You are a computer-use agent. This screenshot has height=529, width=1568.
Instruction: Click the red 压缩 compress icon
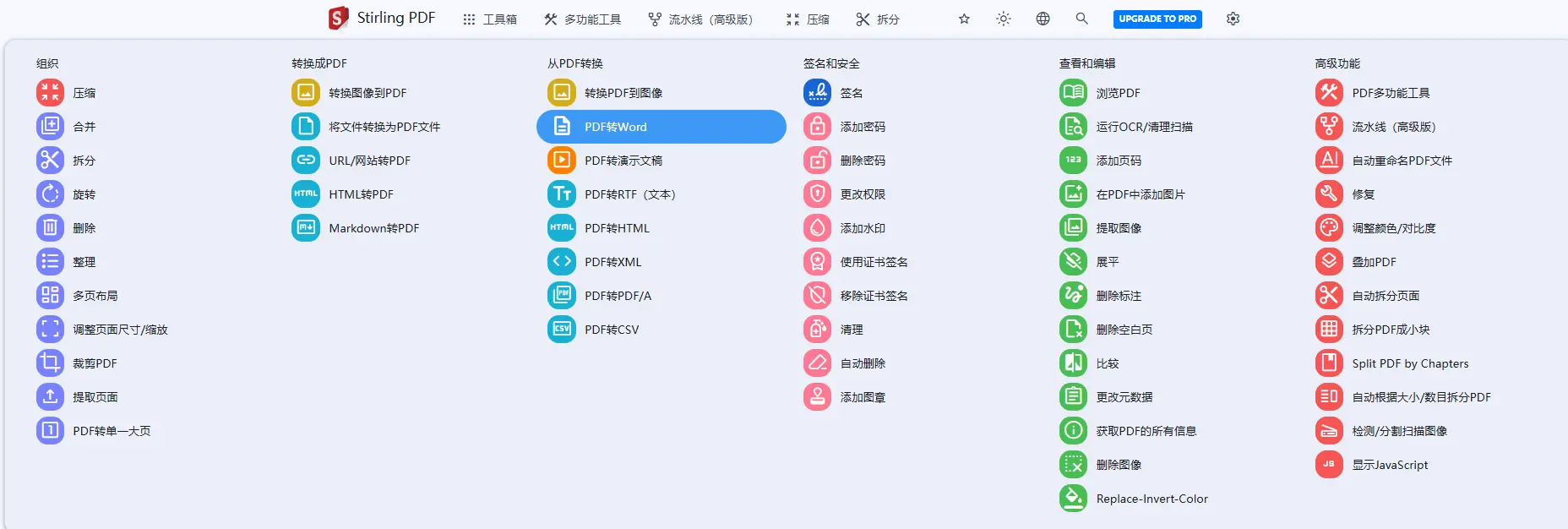pyautogui.click(x=50, y=93)
